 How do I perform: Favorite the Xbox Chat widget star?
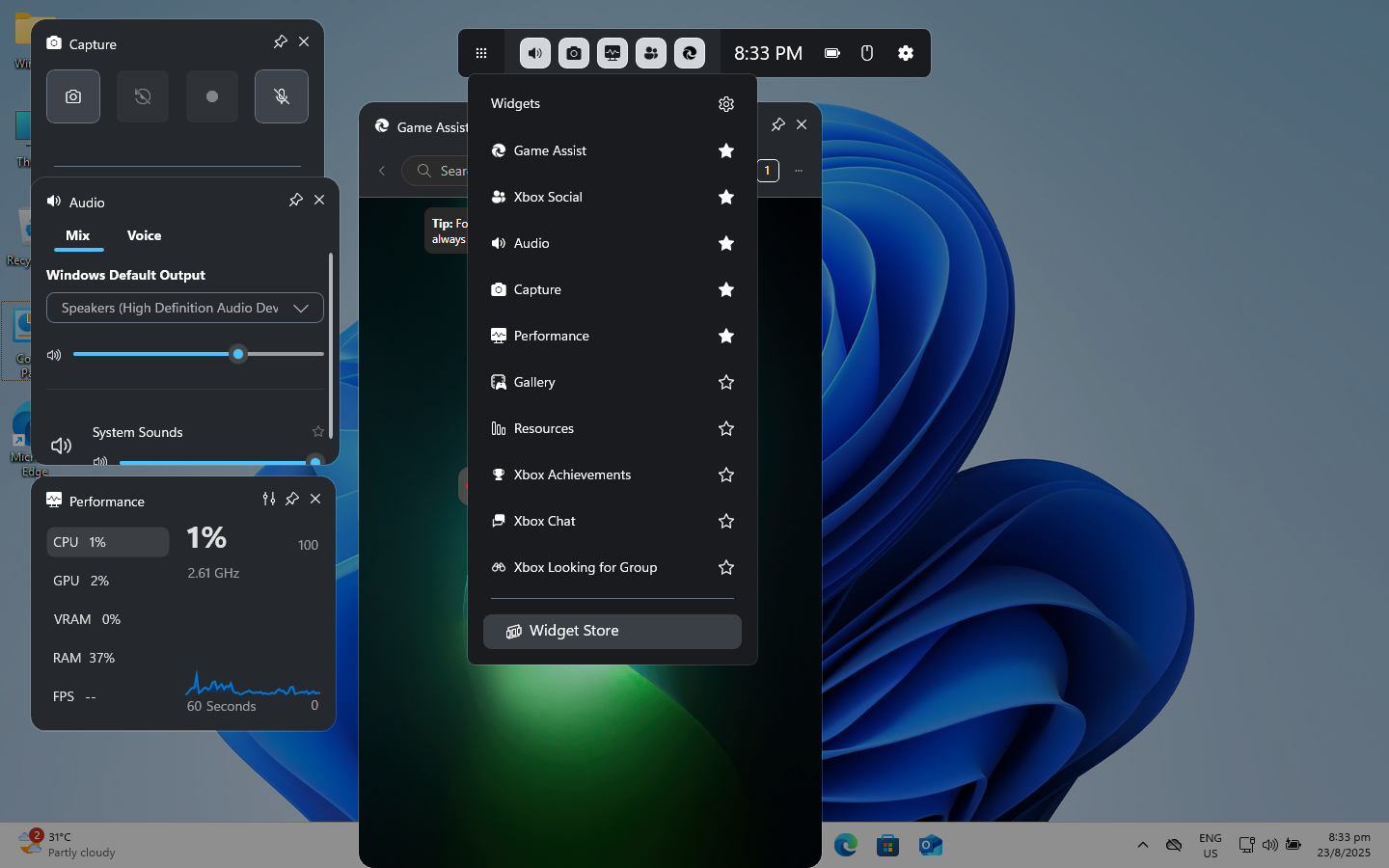(726, 521)
